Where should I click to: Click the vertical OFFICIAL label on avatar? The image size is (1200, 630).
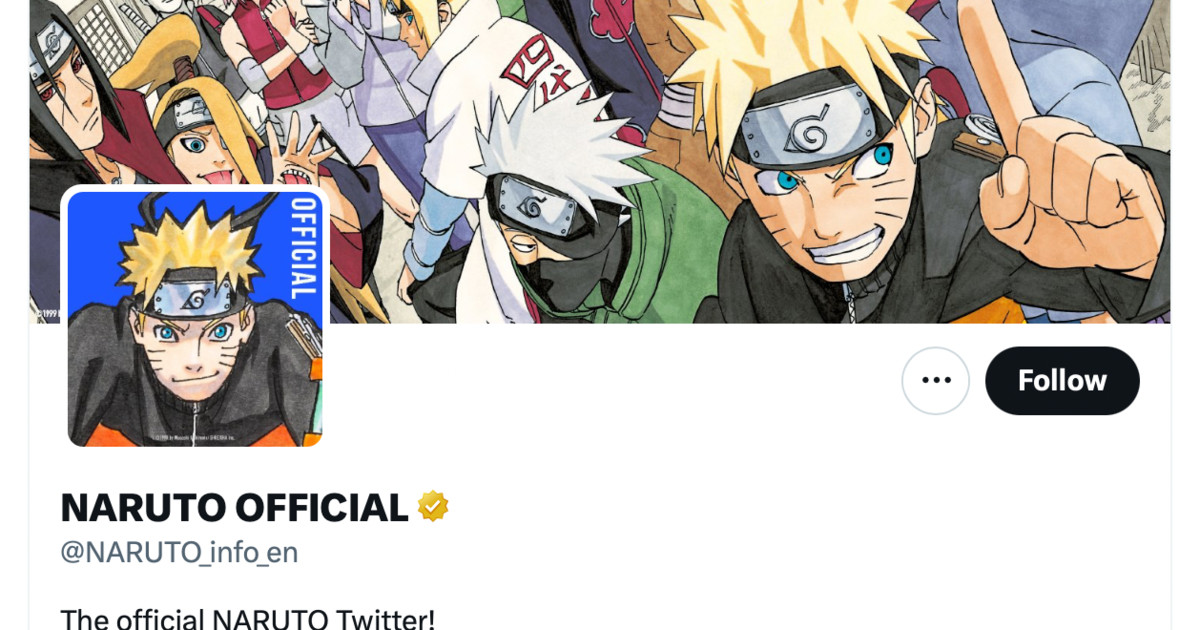tap(302, 247)
